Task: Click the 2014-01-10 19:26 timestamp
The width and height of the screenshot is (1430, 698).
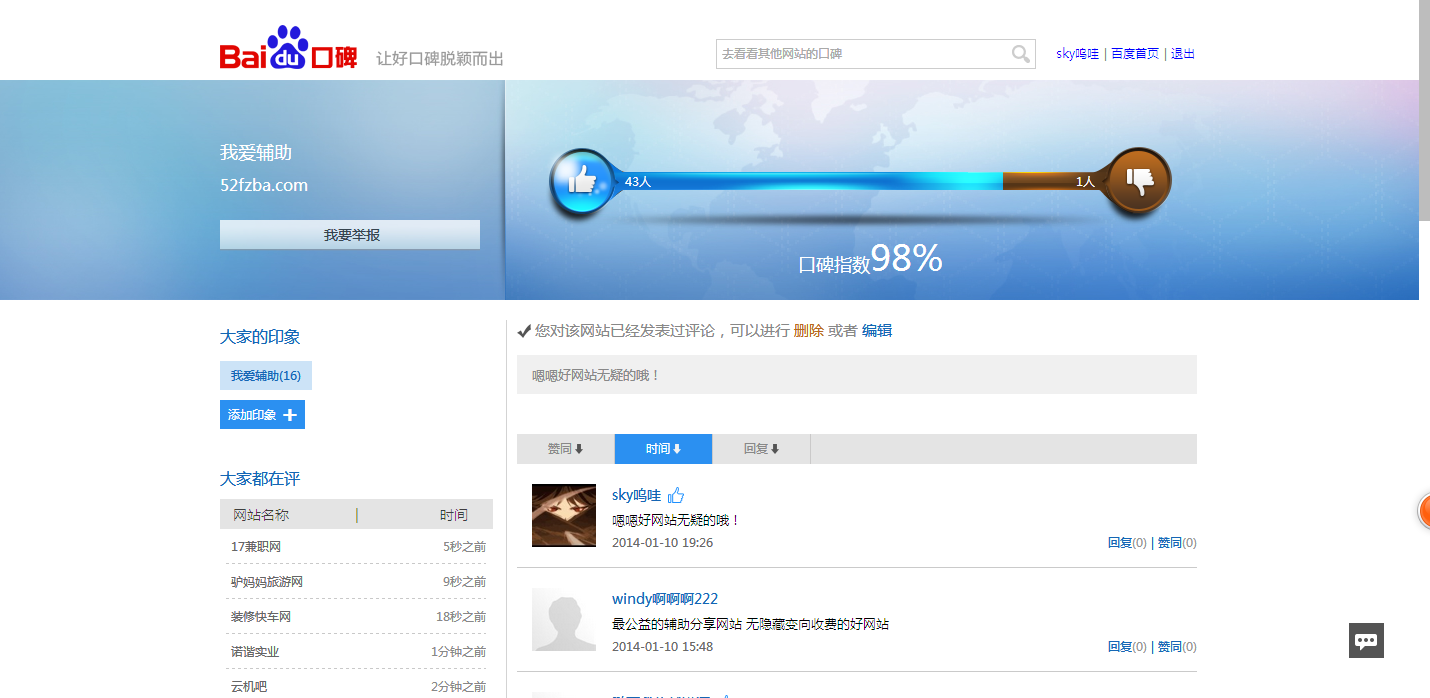Action: pos(662,543)
